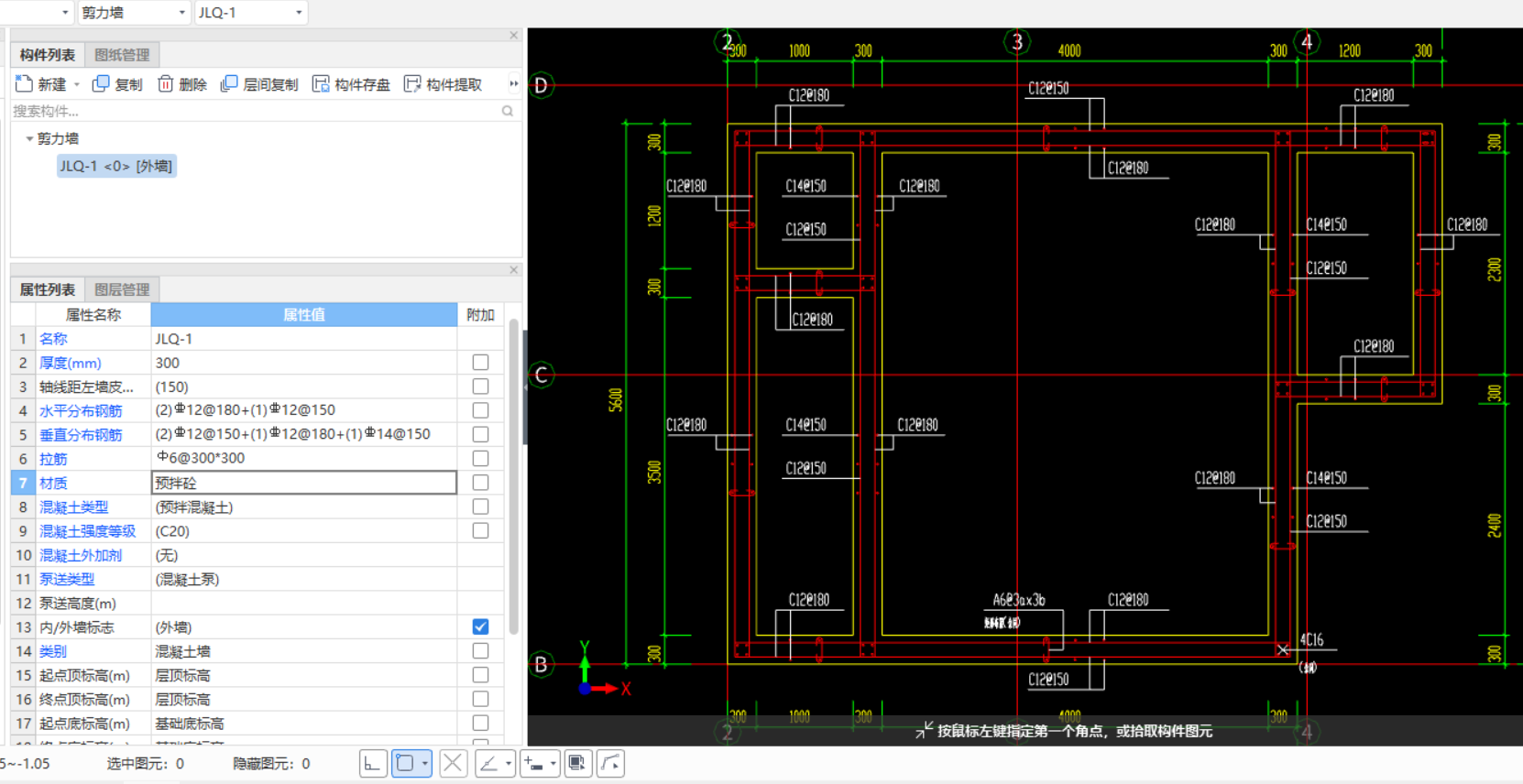Tick 附加 checkbox for 水平分布钢筋 row

point(480,410)
